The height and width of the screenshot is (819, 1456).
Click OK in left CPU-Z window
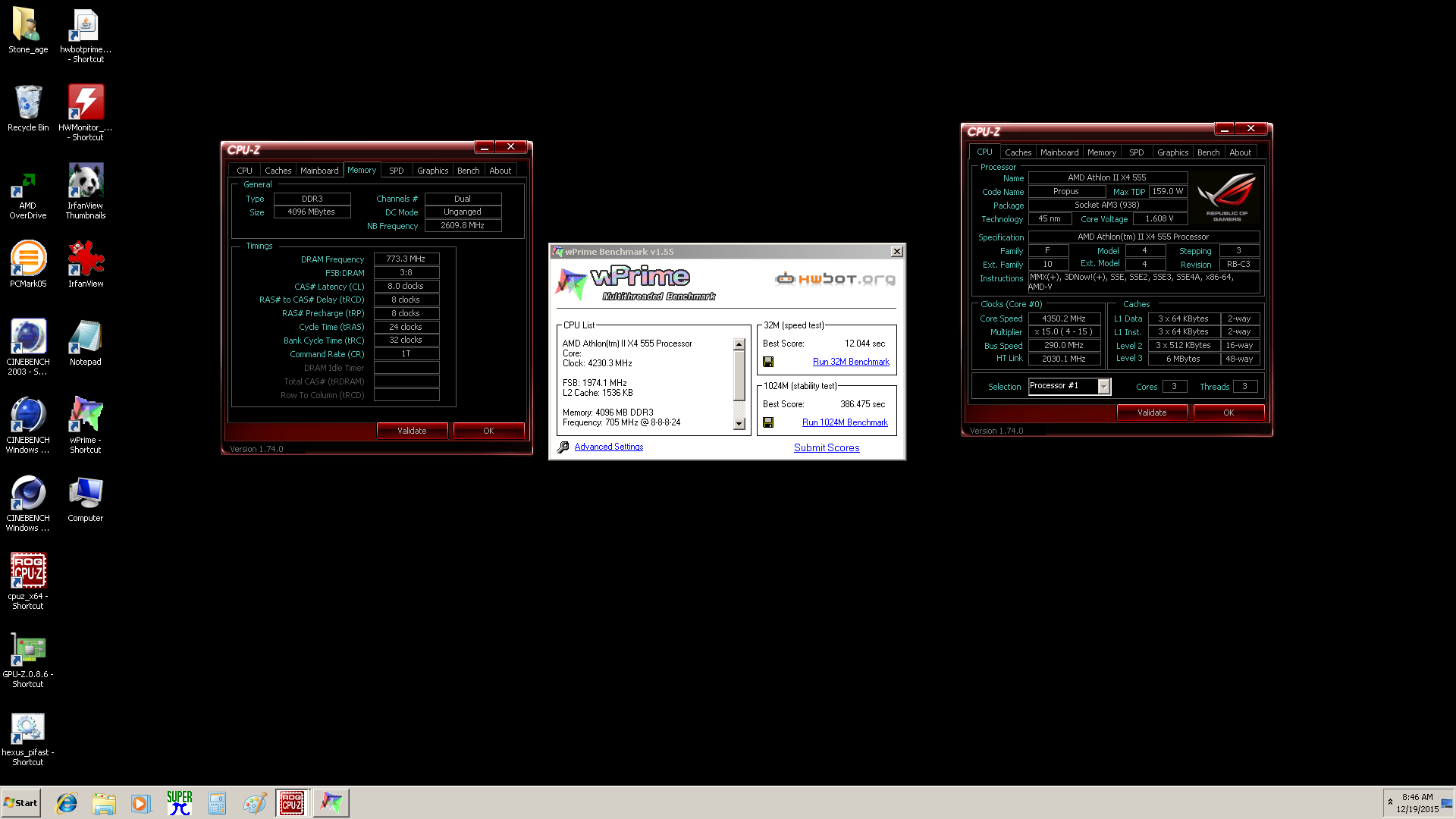click(x=488, y=431)
